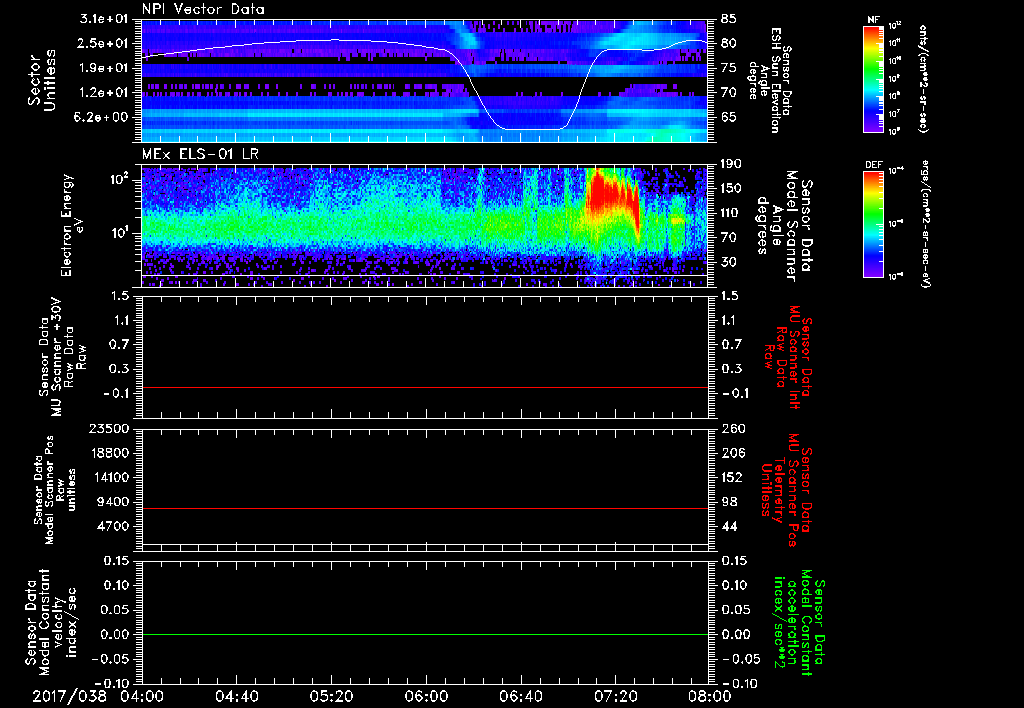Click the green constant velocity trace line
The image size is (1024, 708).
click(x=425, y=635)
